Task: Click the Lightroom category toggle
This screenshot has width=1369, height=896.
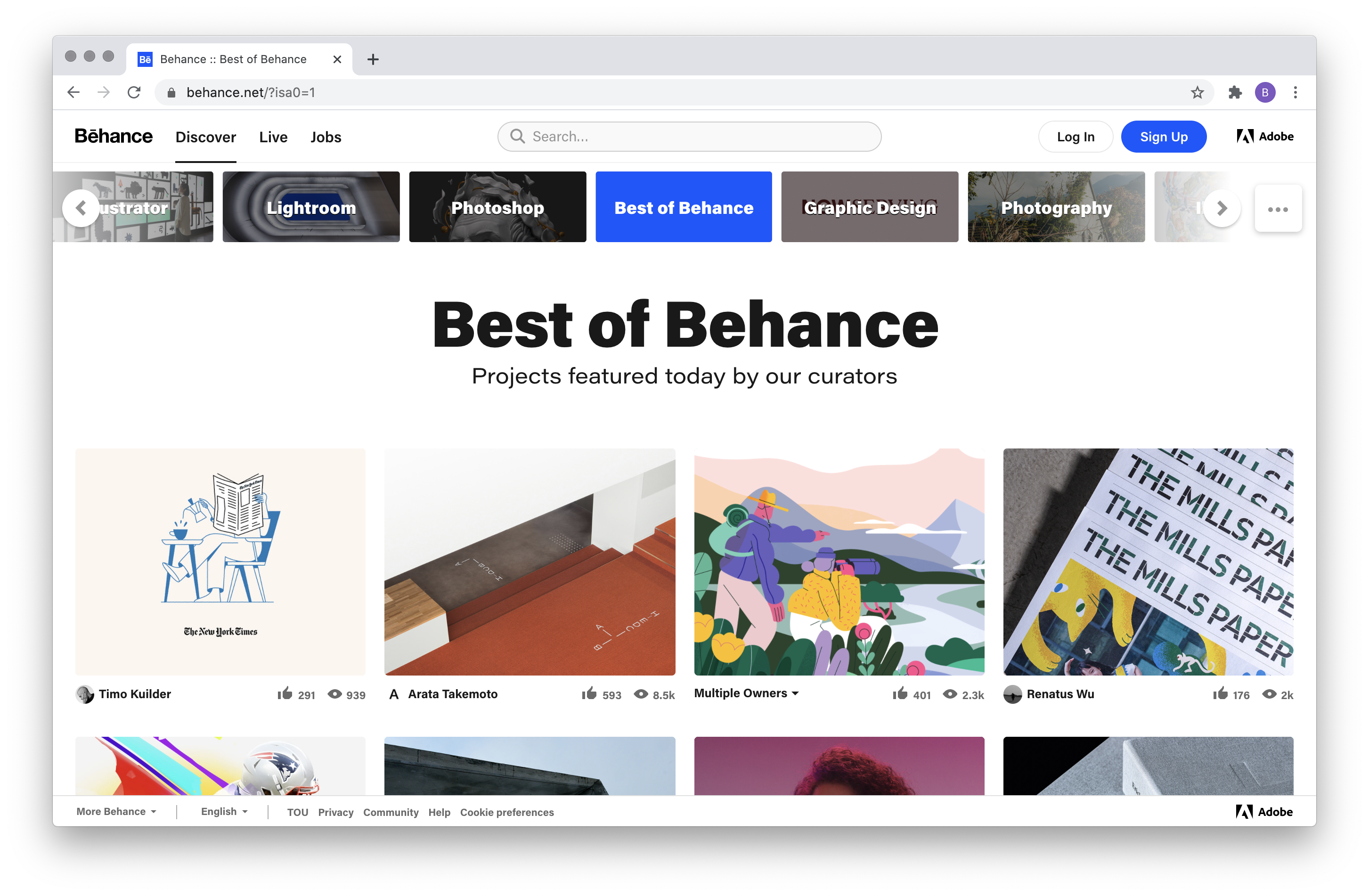Action: tap(312, 206)
